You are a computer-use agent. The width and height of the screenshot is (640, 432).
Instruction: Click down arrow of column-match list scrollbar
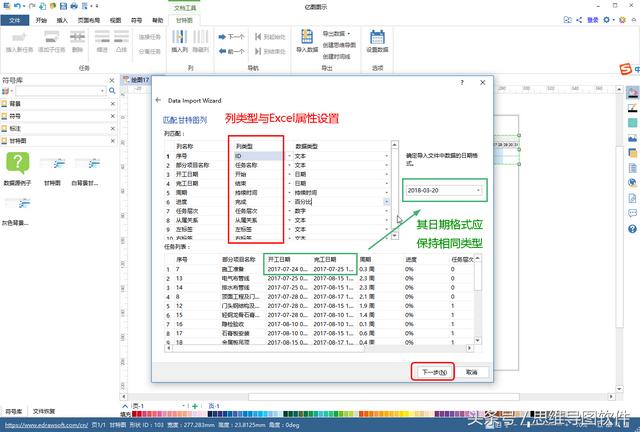pyautogui.click(x=395, y=236)
